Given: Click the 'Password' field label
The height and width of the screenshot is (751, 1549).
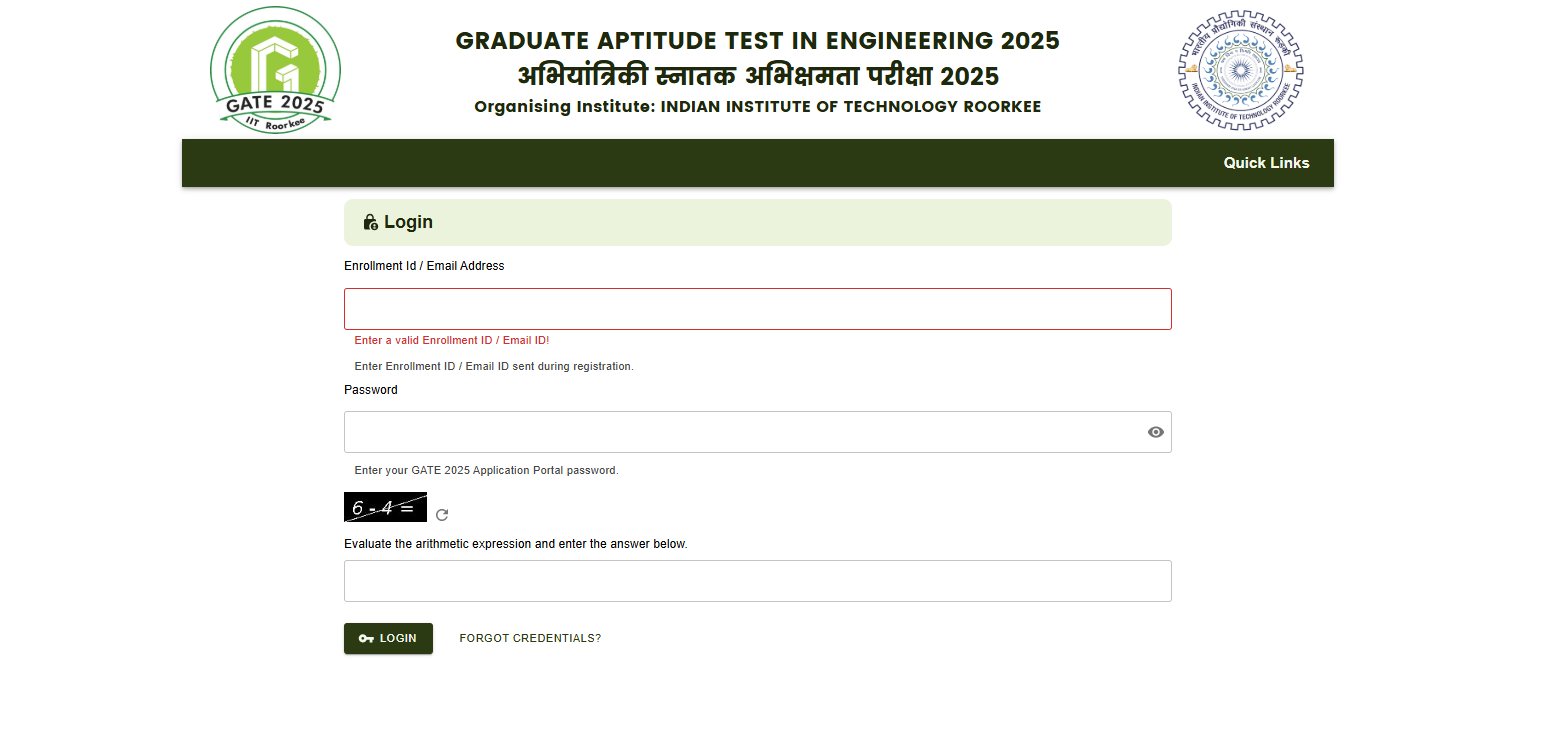Looking at the screenshot, I should (371, 390).
